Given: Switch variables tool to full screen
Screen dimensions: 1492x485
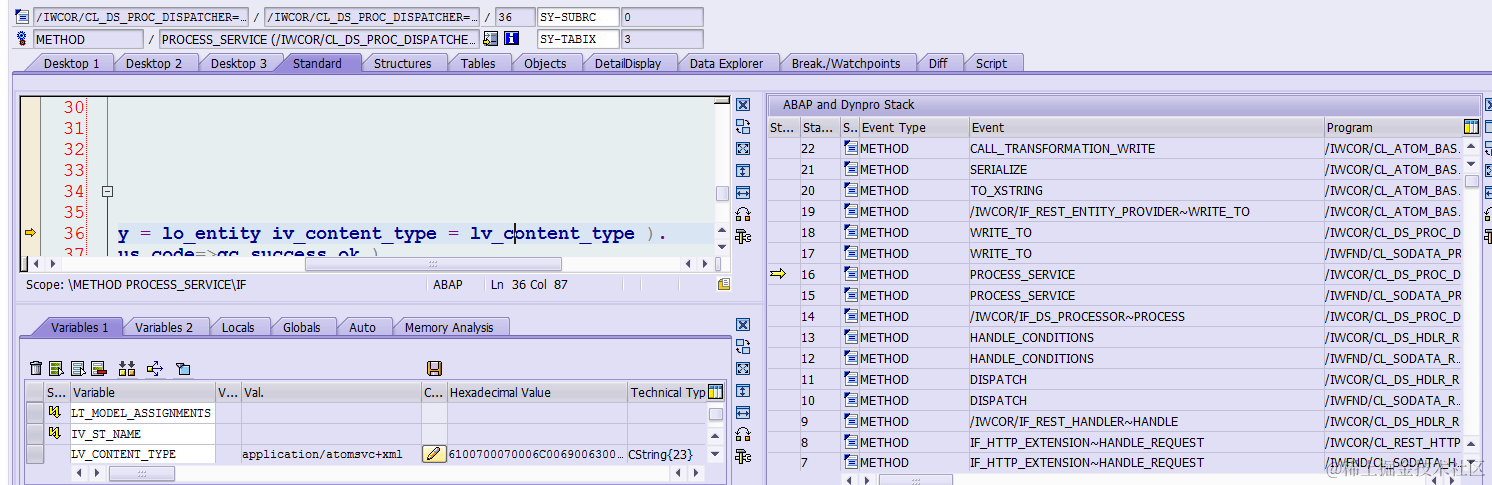Looking at the screenshot, I should pyautogui.click(x=743, y=369).
